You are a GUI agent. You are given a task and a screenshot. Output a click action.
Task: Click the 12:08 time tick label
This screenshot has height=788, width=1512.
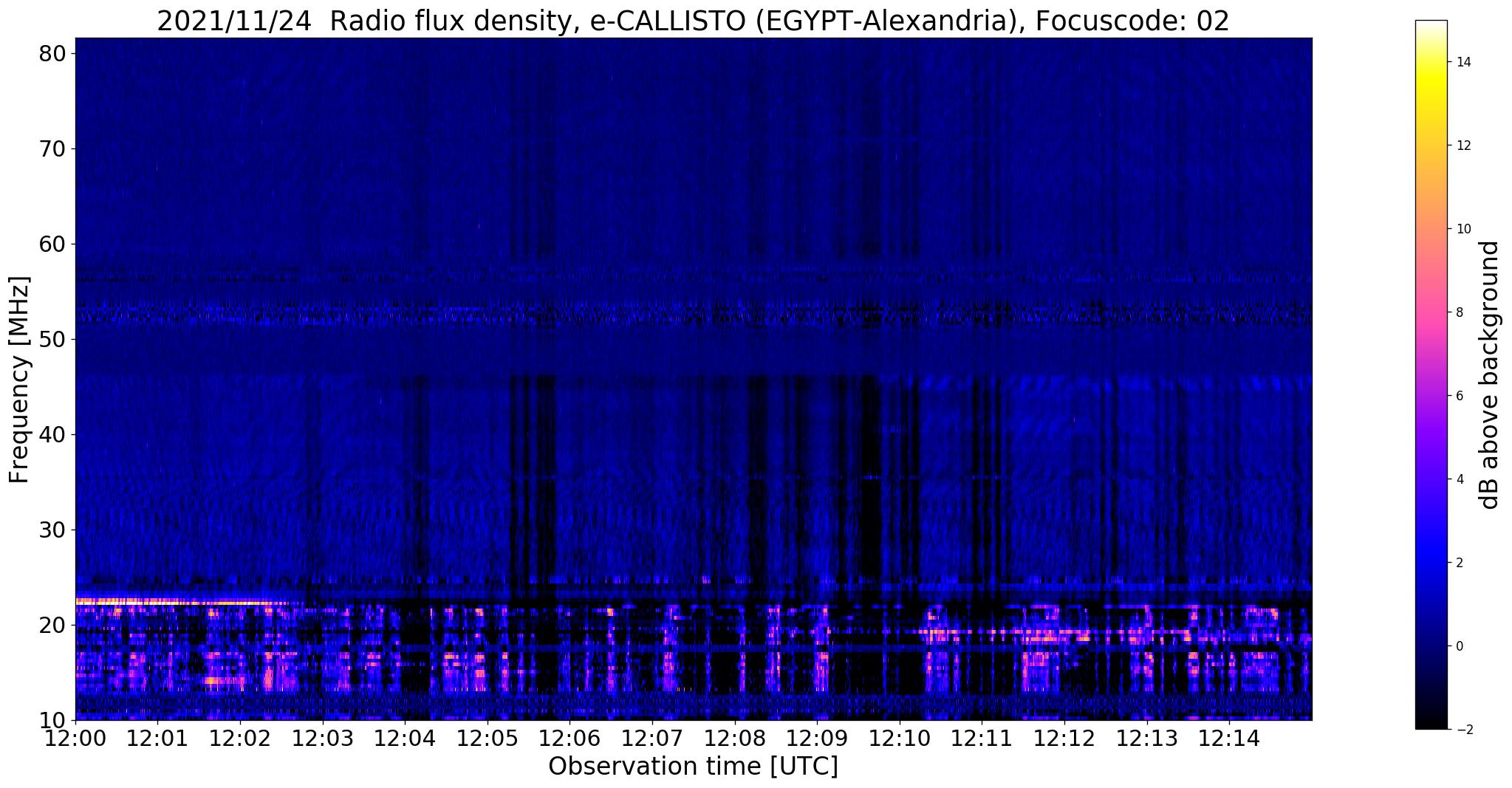[x=735, y=739]
